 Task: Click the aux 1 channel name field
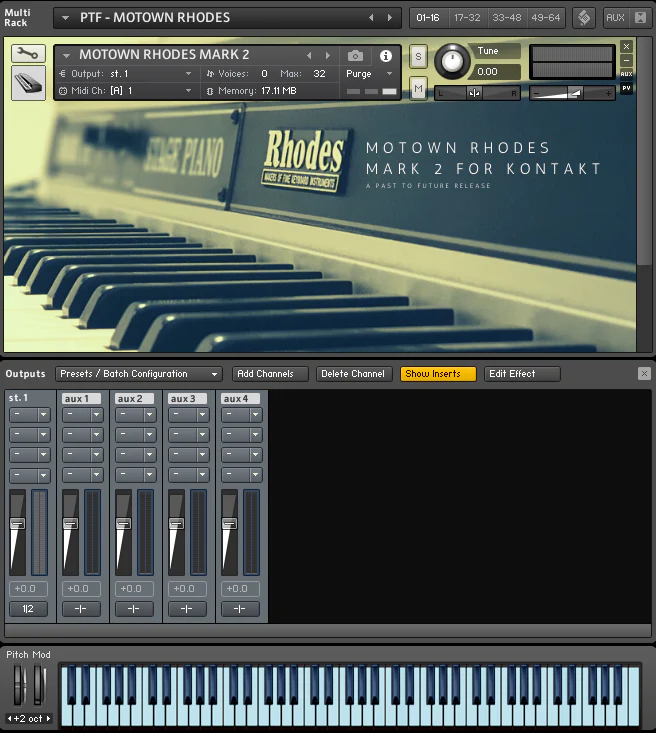[x=82, y=398]
